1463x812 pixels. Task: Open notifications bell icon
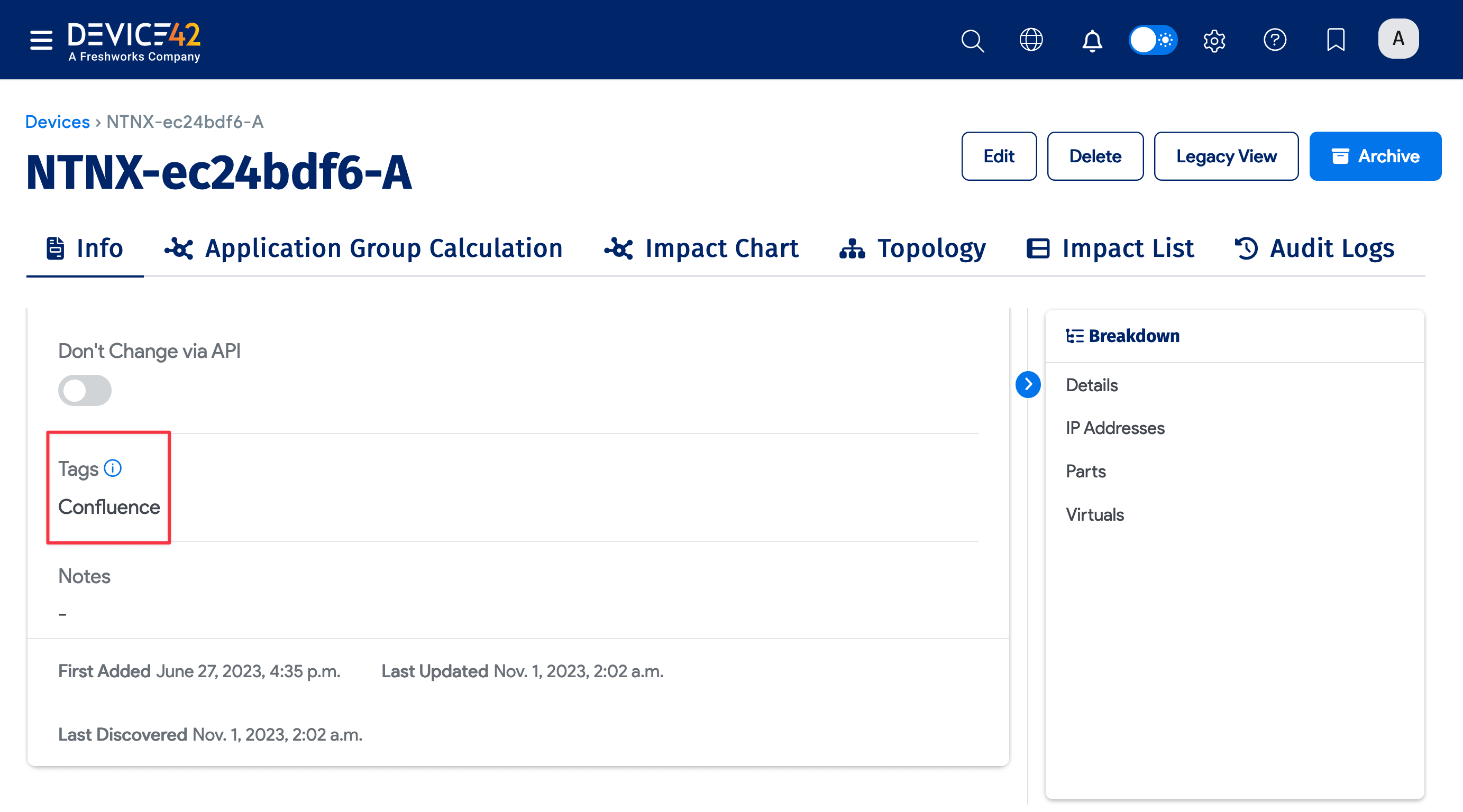[1092, 40]
